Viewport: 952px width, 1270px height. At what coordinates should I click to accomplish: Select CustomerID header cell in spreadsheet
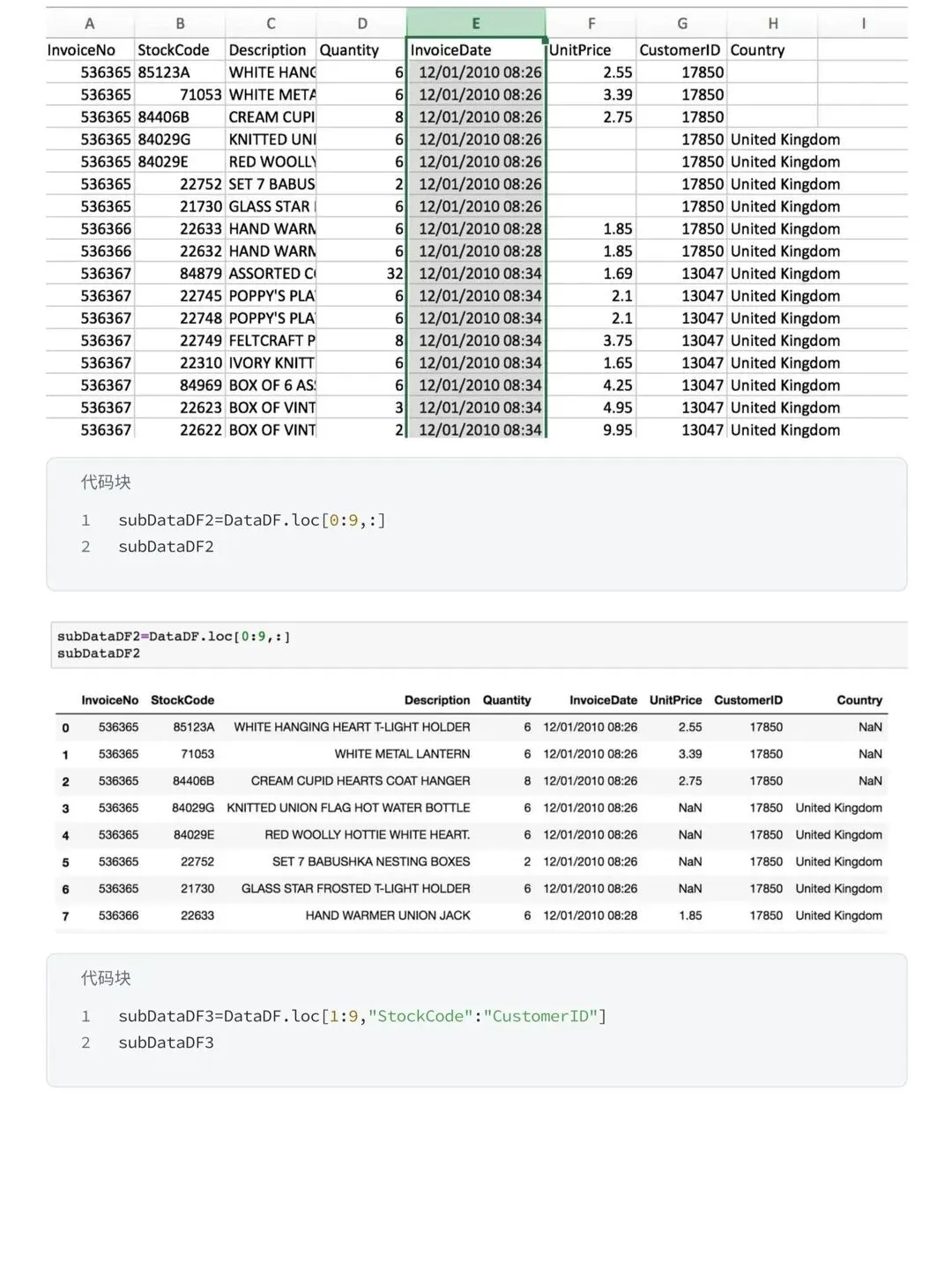[680, 50]
